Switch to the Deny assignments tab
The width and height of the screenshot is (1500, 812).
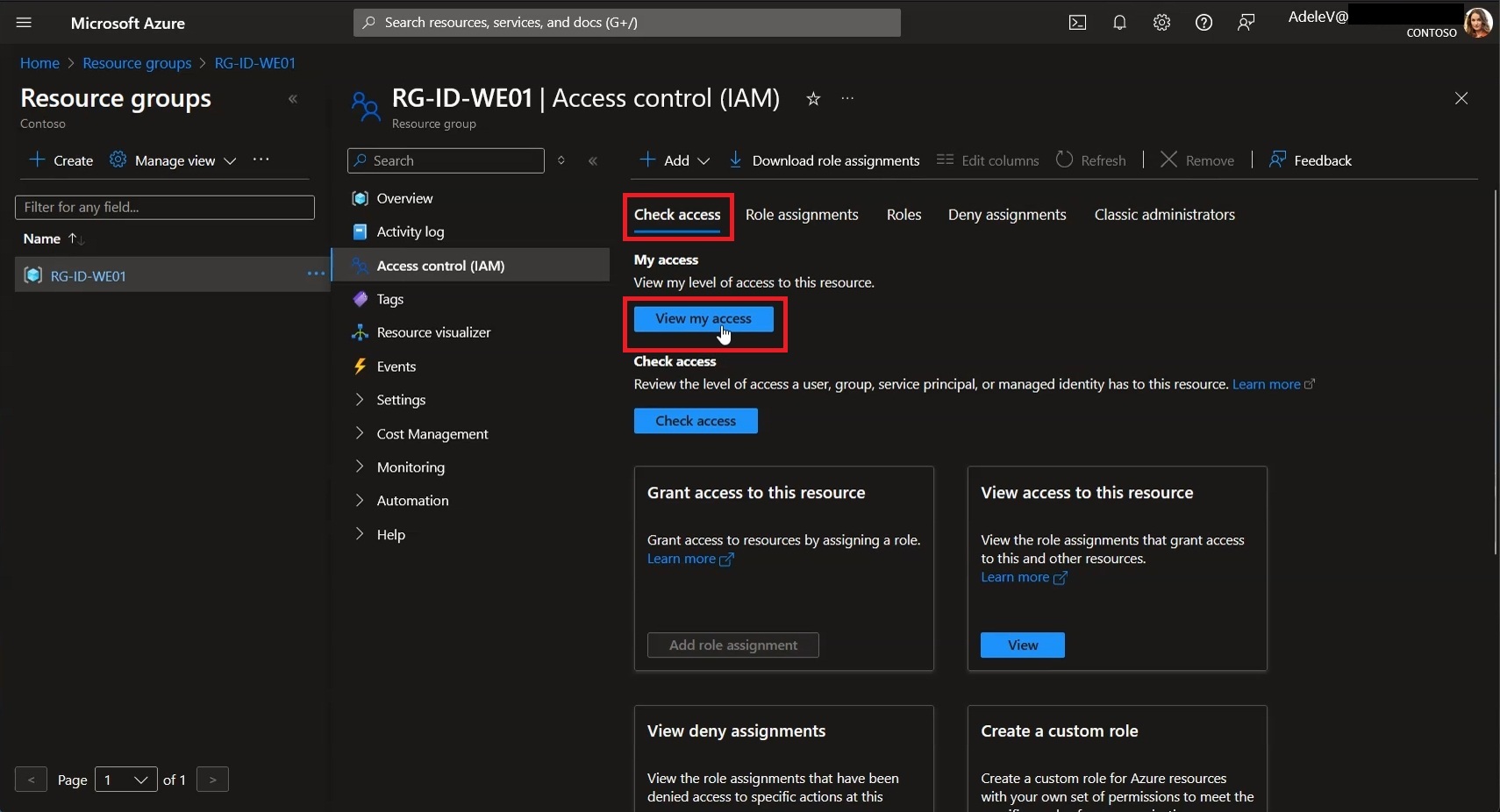click(1007, 215)
